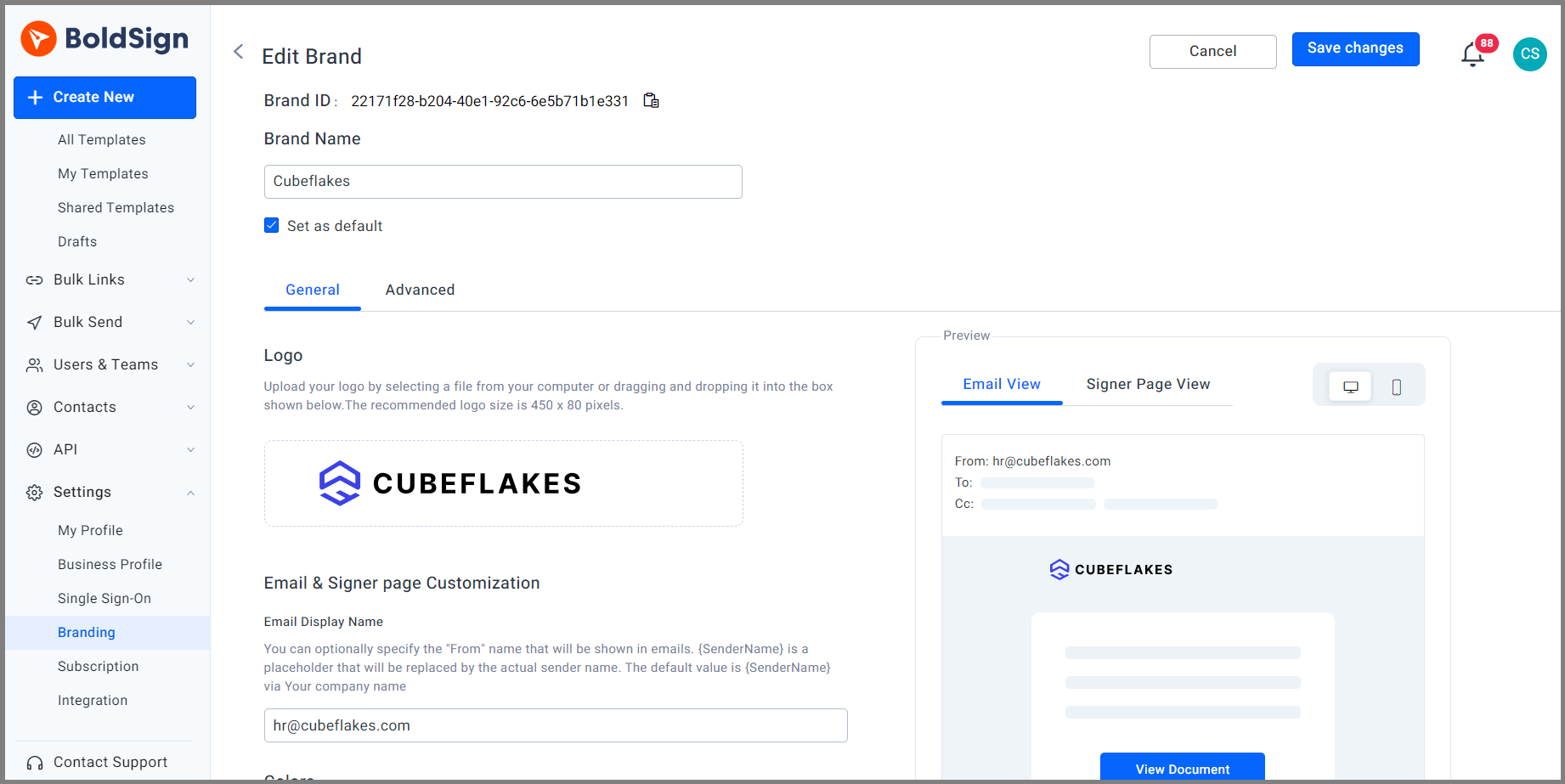Screen dimensions: 1565x784
Task: Expand the Users & Teams section
Action: (191, 365)
